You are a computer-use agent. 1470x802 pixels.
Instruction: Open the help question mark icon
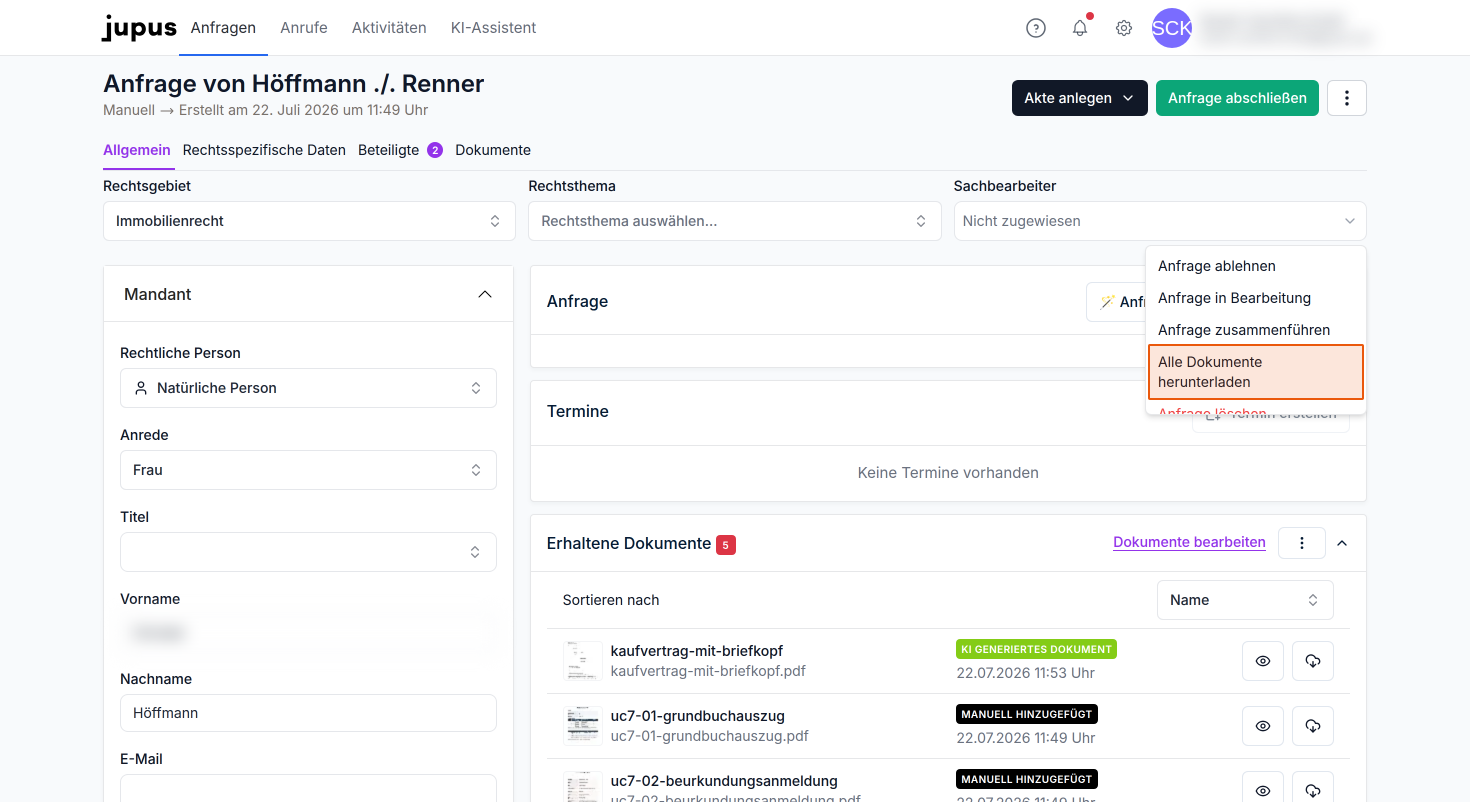point(1036,28)
